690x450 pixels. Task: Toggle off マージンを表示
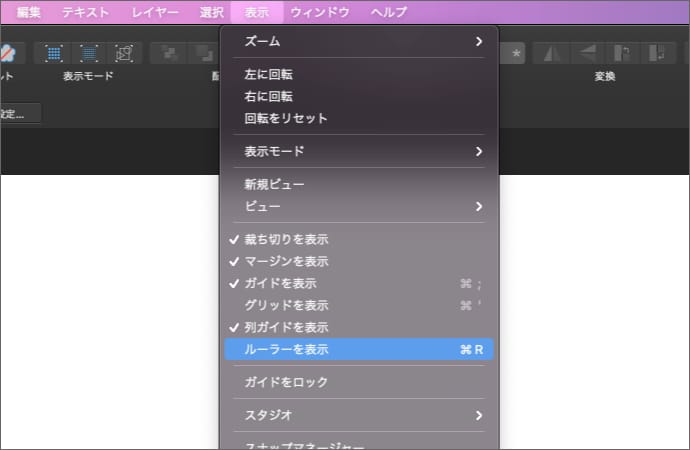(x=286, y=261)
